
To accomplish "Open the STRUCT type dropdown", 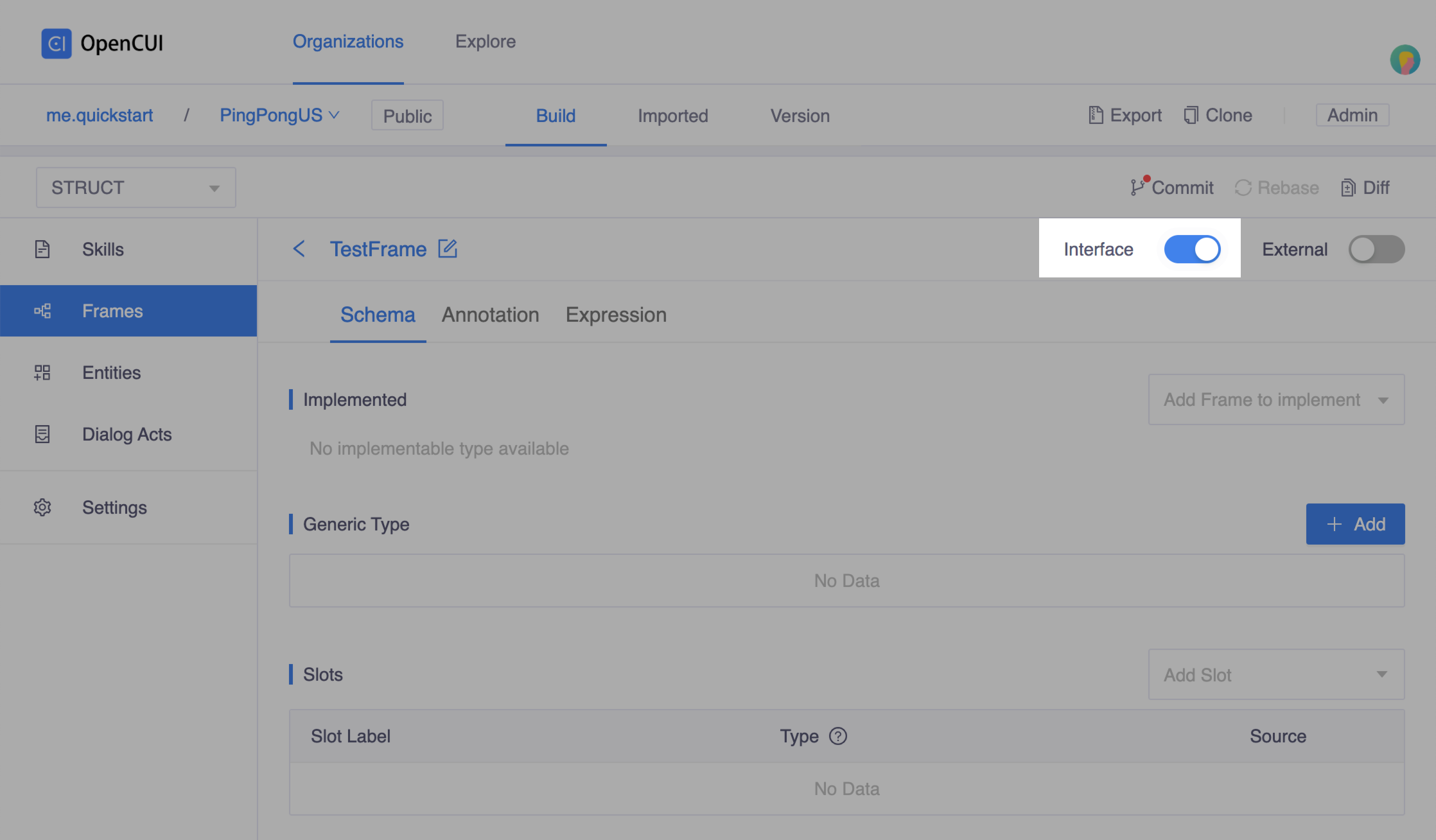I will click(136, 188).
